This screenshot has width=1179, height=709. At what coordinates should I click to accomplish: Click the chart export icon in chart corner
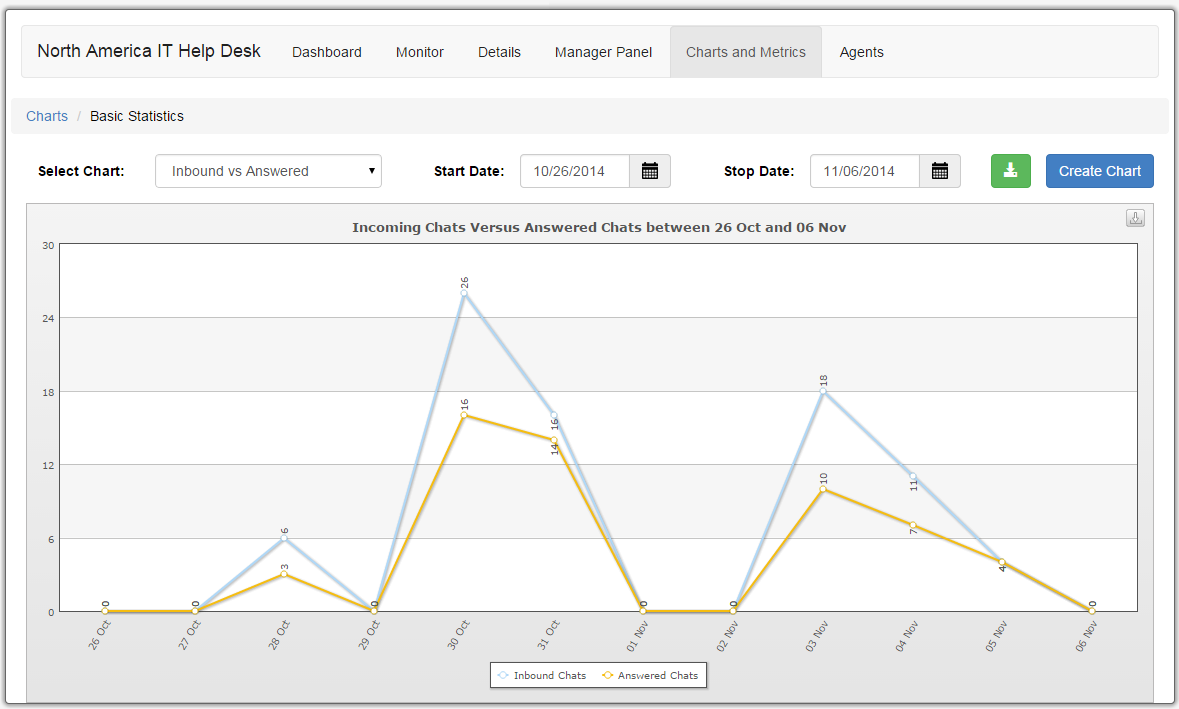point(1135,218)
